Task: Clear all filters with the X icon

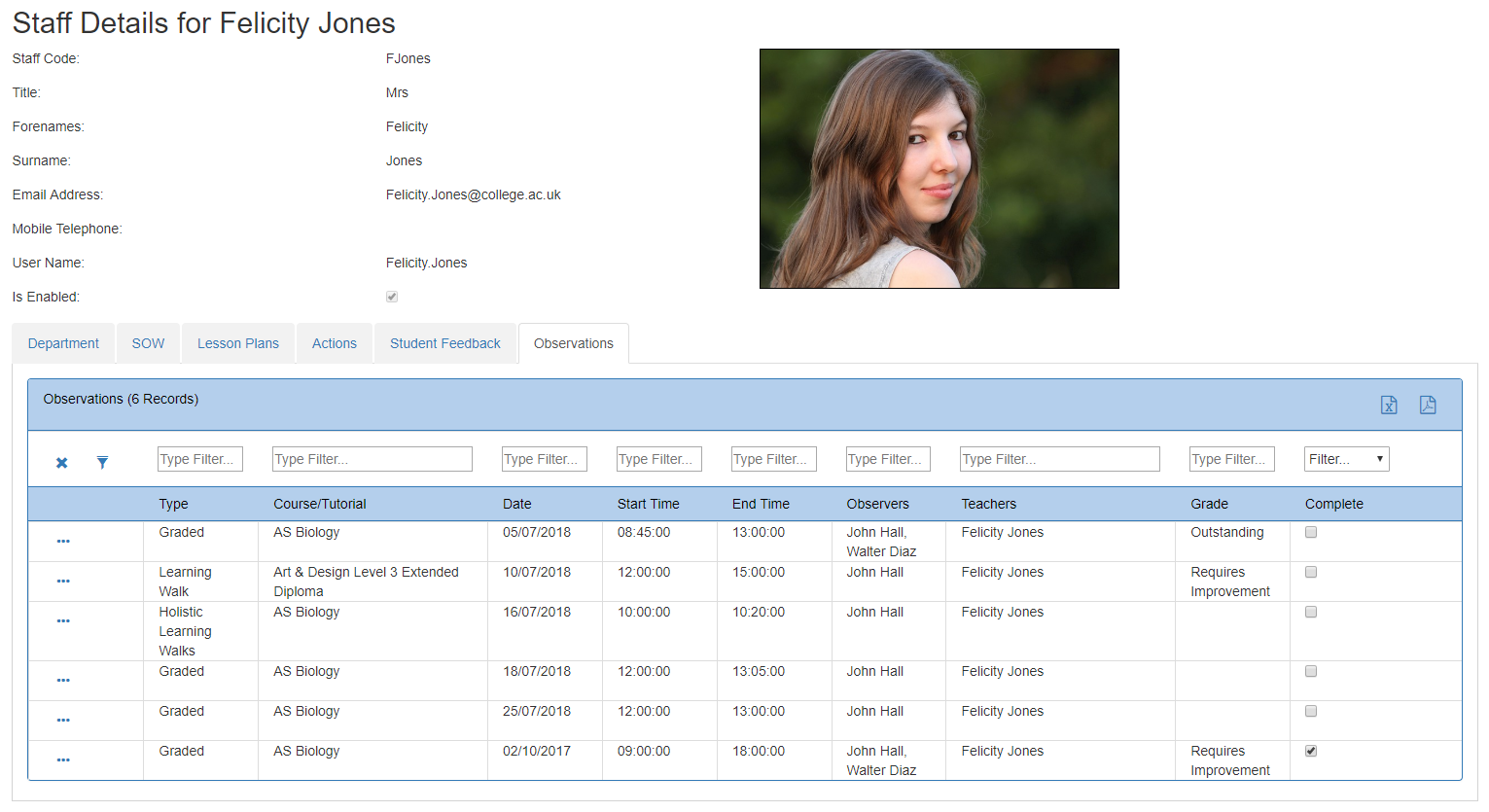Action: 61,463
